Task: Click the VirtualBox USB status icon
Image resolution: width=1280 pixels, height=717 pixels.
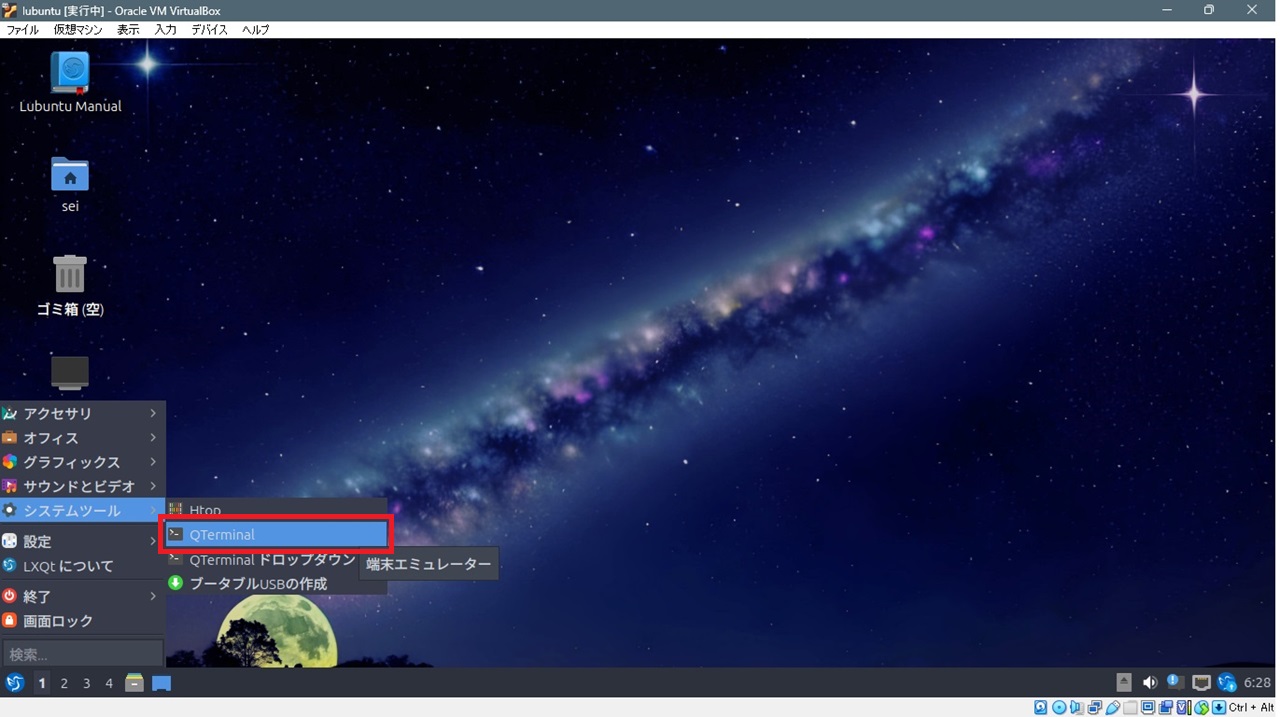Action: pos(1113,708)
